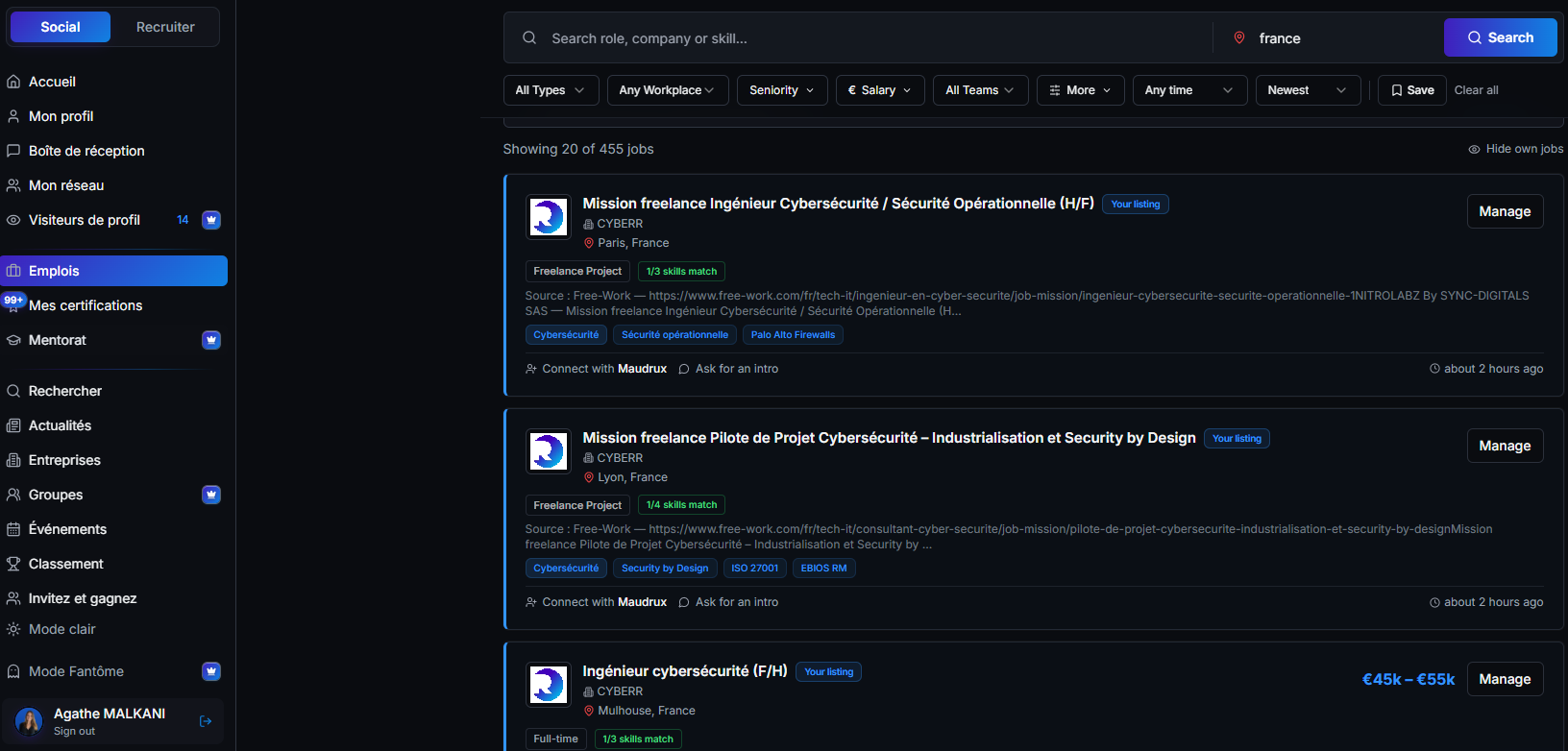Click Manage on the Paris freelance listing
1568x751 pixels.
[1505, 211]
